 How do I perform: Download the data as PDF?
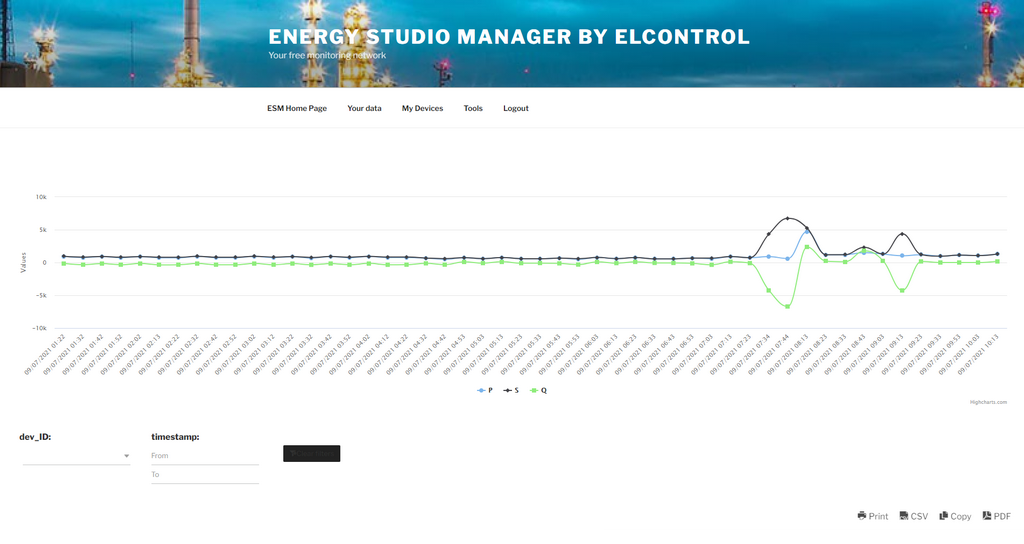(x=996, y=516)
